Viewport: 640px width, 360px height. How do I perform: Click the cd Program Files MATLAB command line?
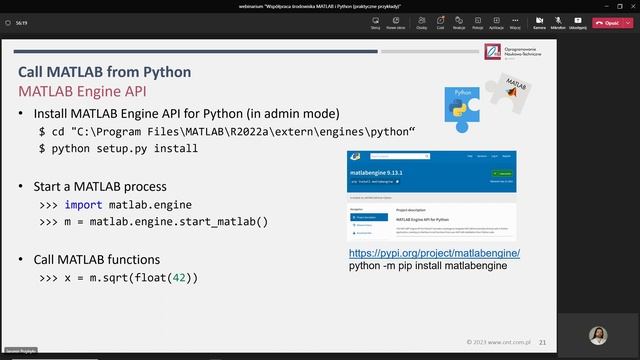[x=227, y=132]
